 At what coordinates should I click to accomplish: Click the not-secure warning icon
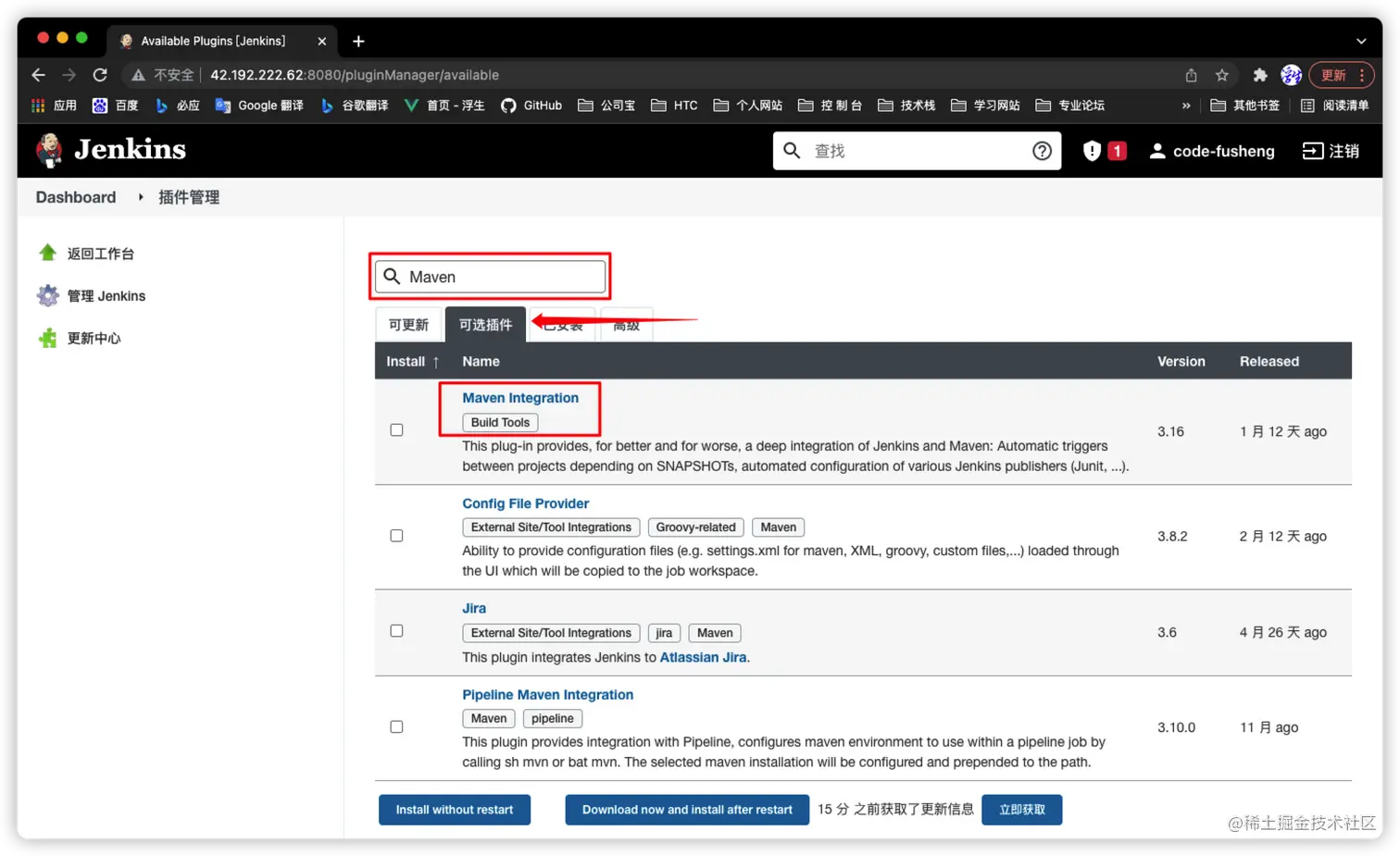(x=138, y=75)
